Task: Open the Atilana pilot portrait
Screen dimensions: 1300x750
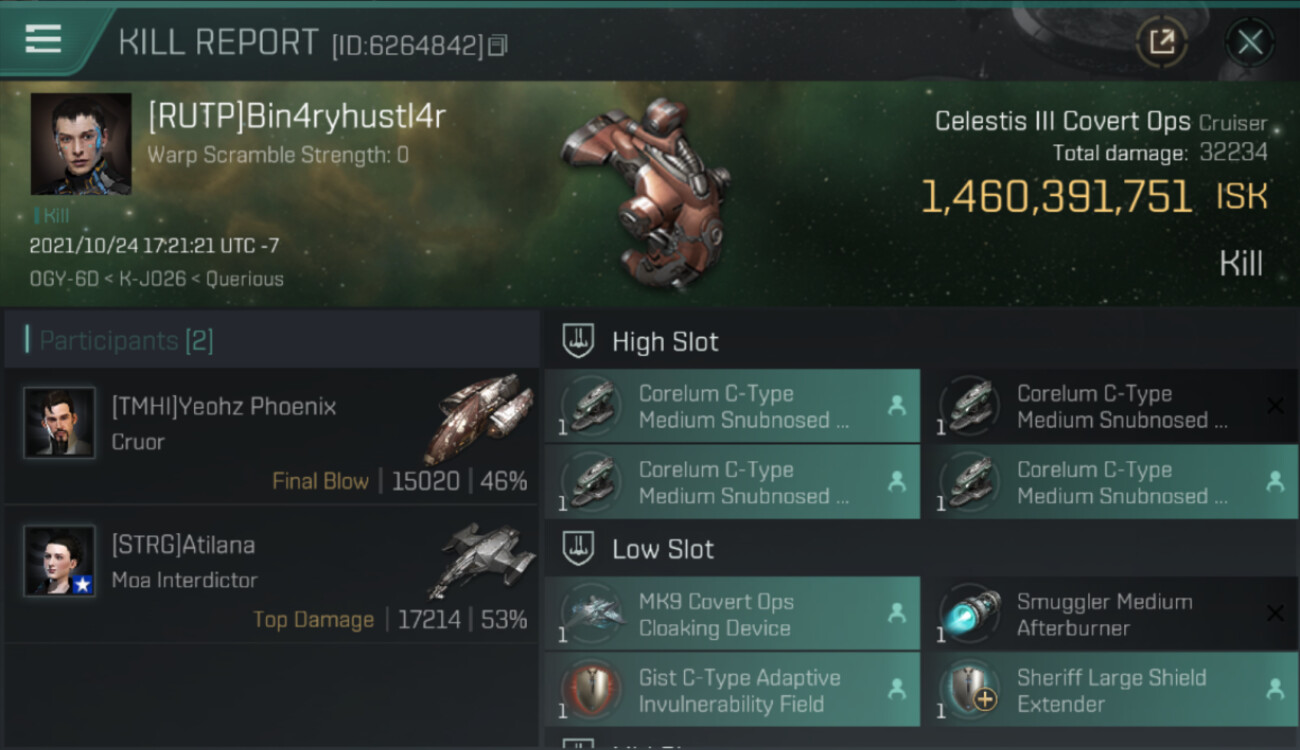Action: click(60, 561)
